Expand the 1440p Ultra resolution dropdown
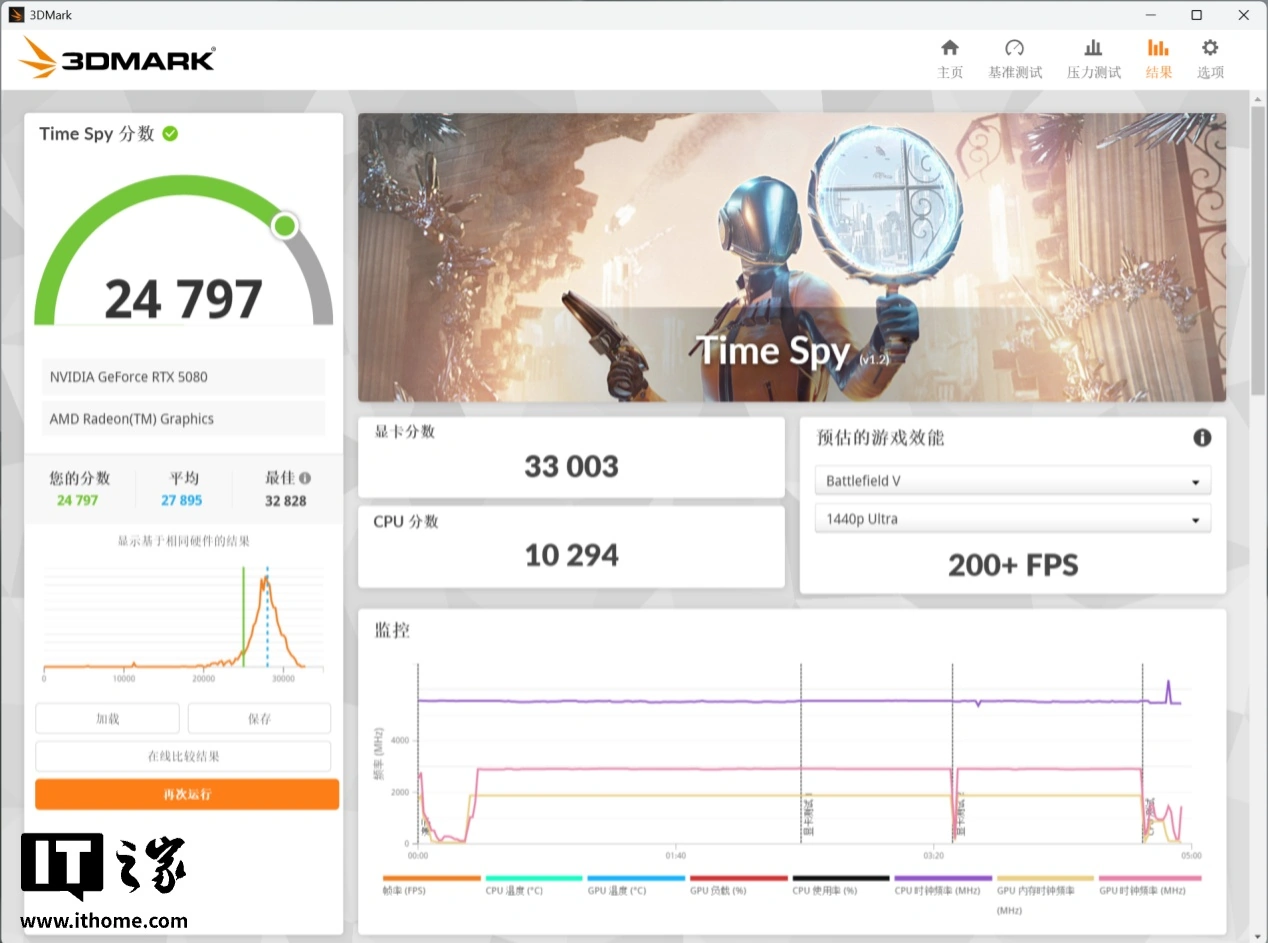Viewport: 1268px width, 943px height. pos(1012,519)
